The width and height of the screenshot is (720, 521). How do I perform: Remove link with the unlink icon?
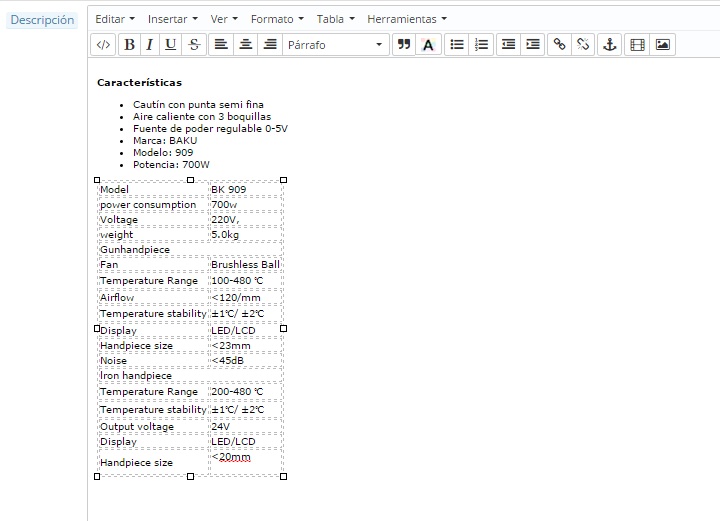coord(583,45)
